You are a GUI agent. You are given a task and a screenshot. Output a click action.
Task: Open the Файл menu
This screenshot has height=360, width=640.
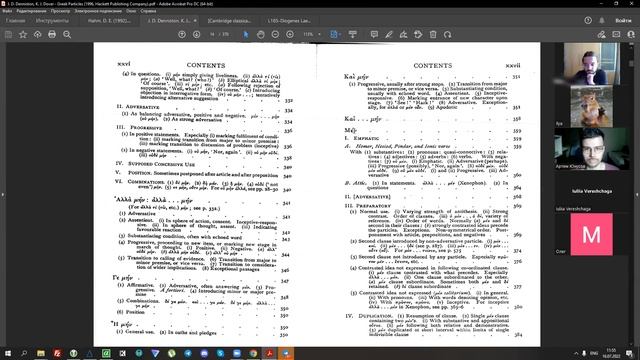[7, 11]
